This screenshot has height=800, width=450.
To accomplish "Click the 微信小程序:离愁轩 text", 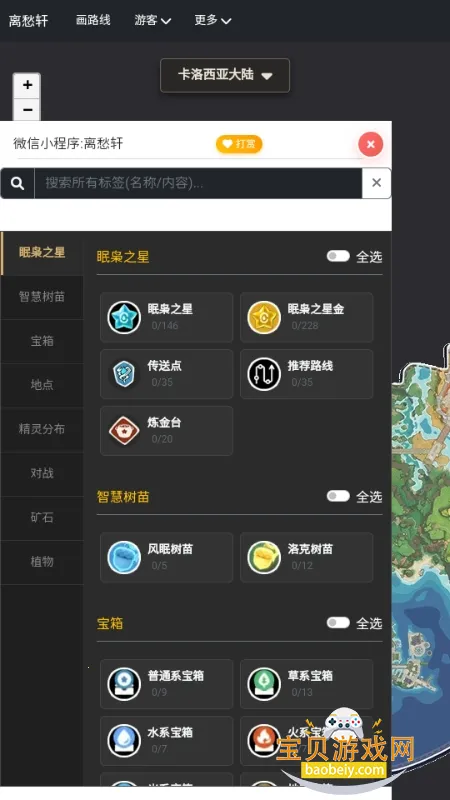I will coord(68,143).
